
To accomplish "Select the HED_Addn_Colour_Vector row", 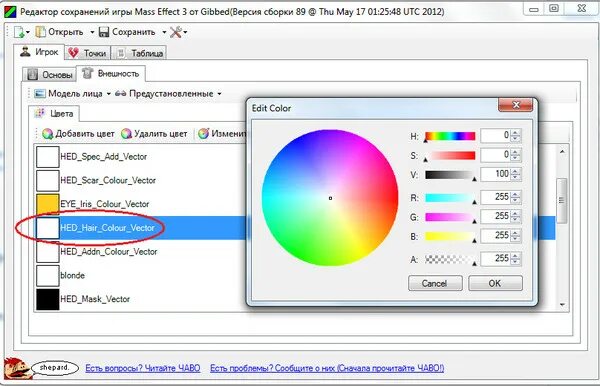I will pyautogui.click(x=141, y=251).
